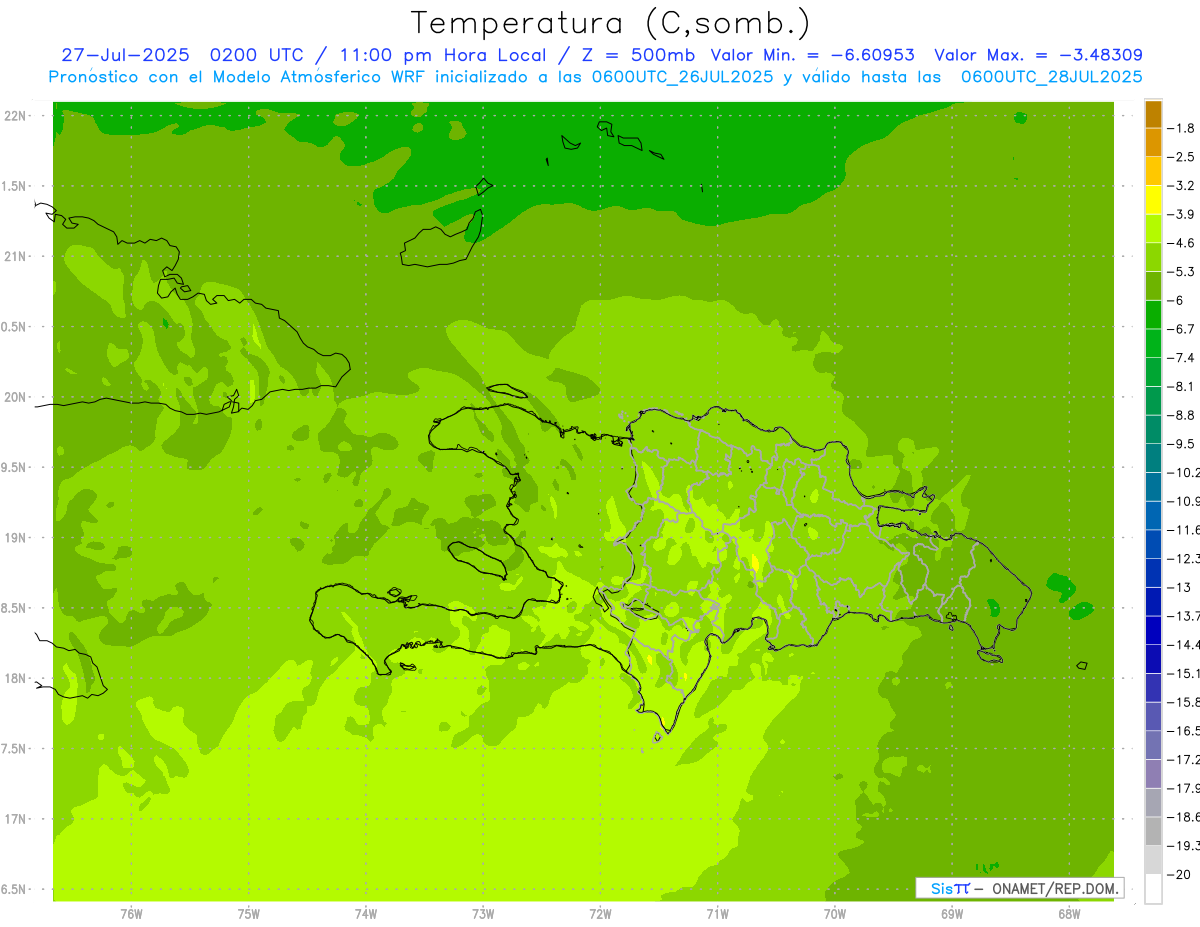Pick the gray swatch between -18.6 and -19.3

click(x=1153, y=831)
